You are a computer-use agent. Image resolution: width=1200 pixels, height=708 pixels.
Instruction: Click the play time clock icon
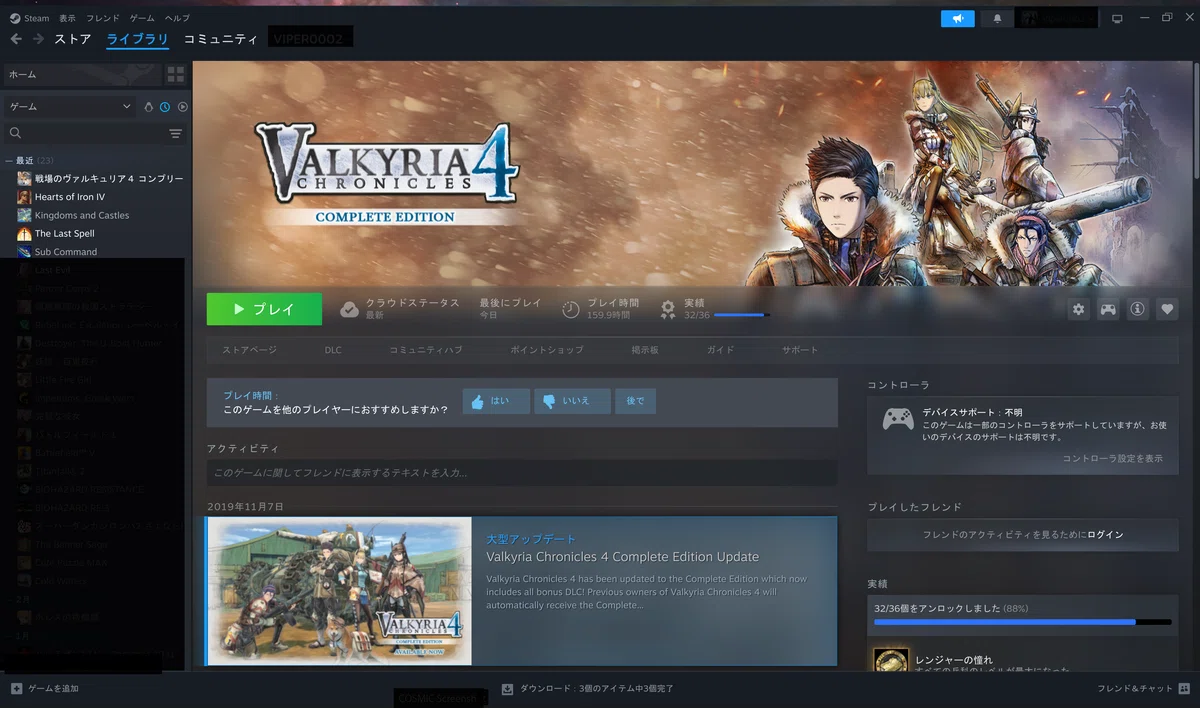[x=571, y=309]
